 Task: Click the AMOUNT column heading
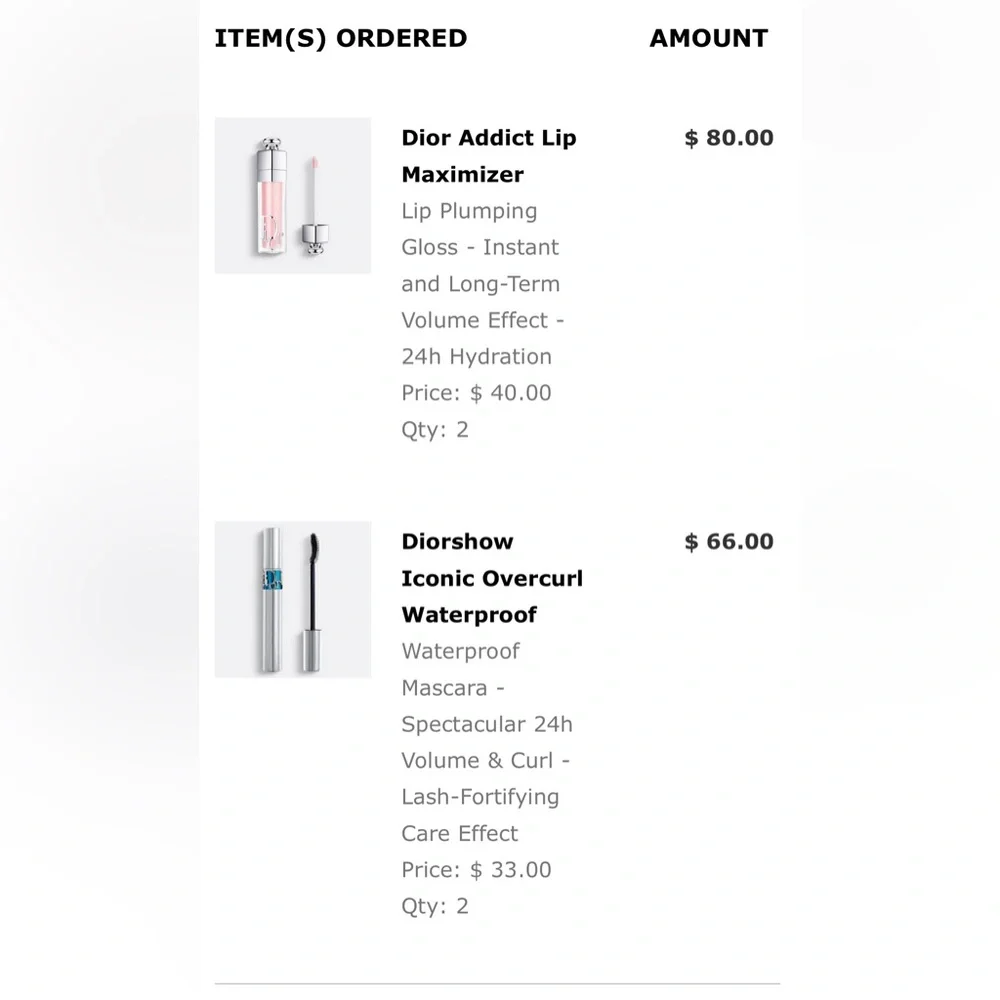coord(708,39)
